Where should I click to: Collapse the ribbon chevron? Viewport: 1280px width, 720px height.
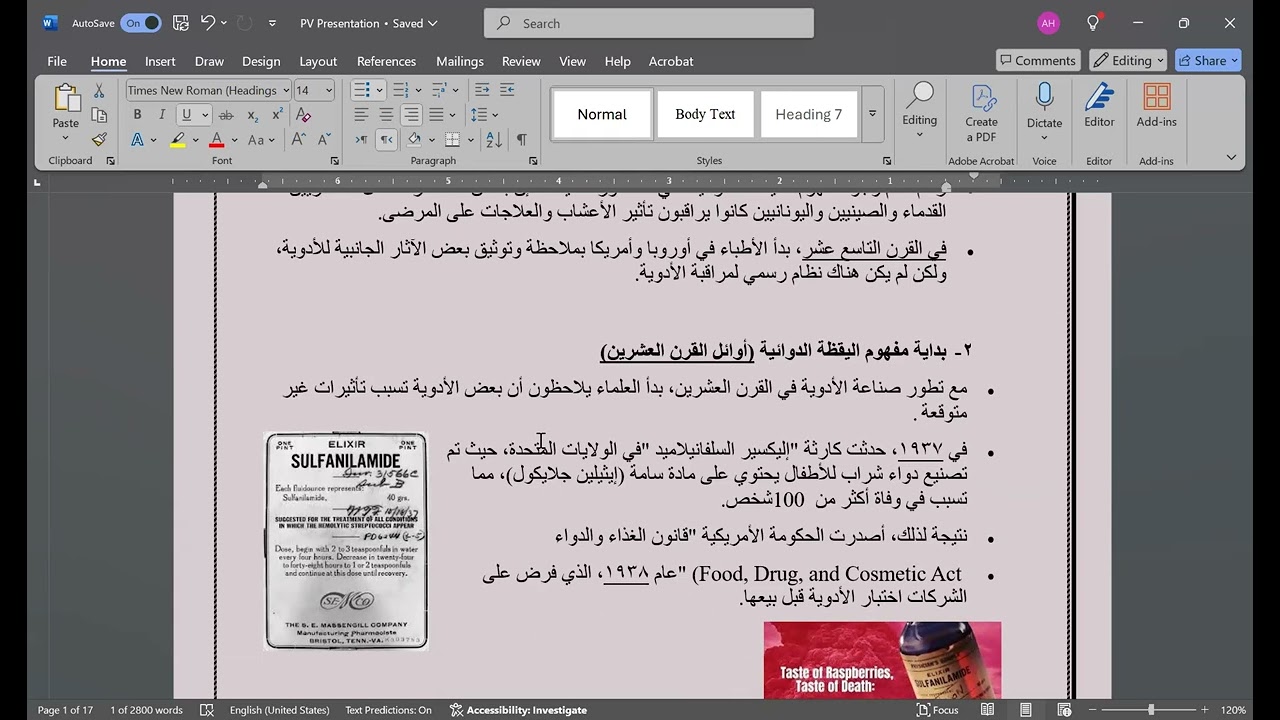click(1231, 157)
